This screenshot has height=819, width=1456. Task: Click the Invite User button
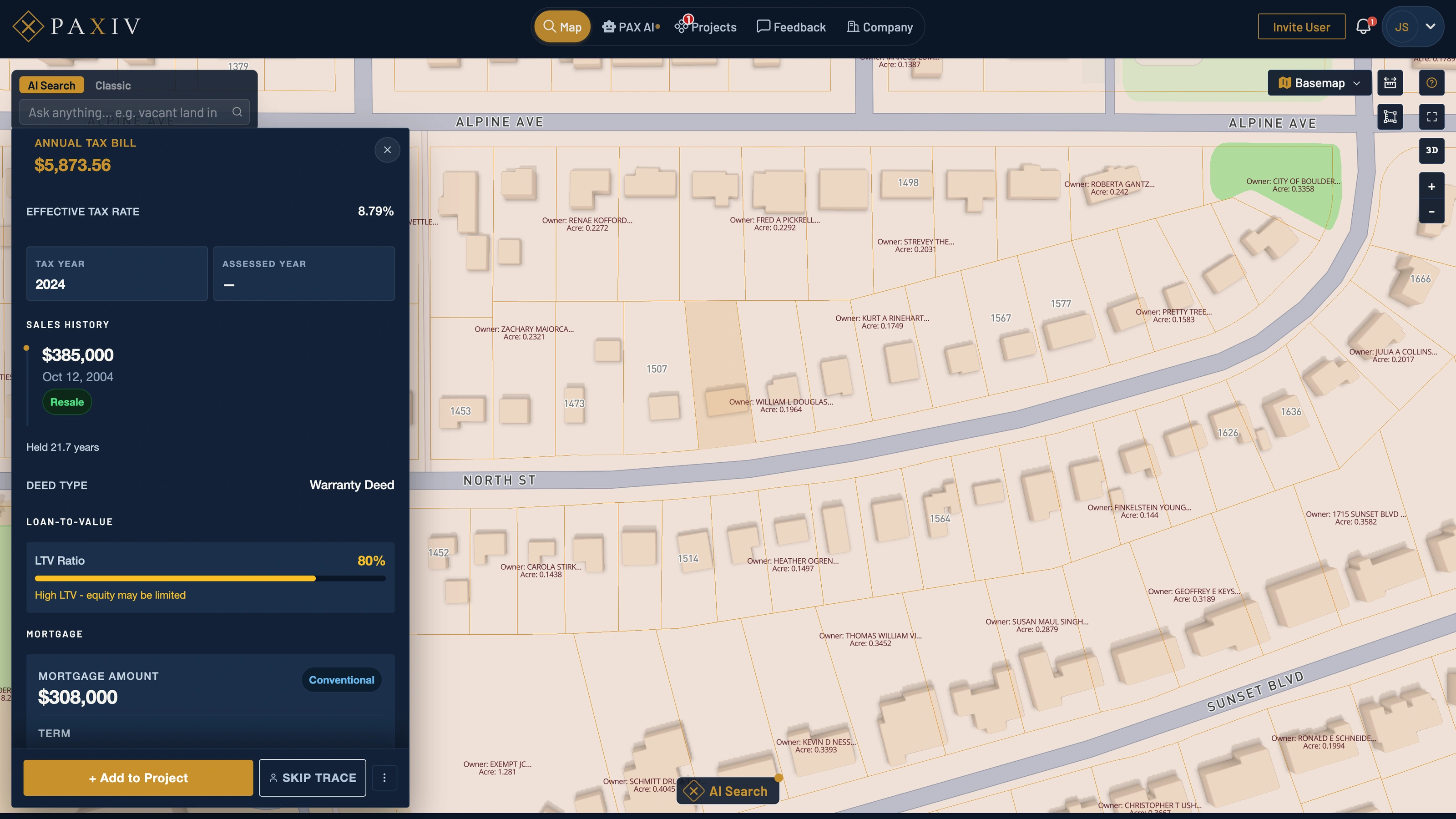1301,26
